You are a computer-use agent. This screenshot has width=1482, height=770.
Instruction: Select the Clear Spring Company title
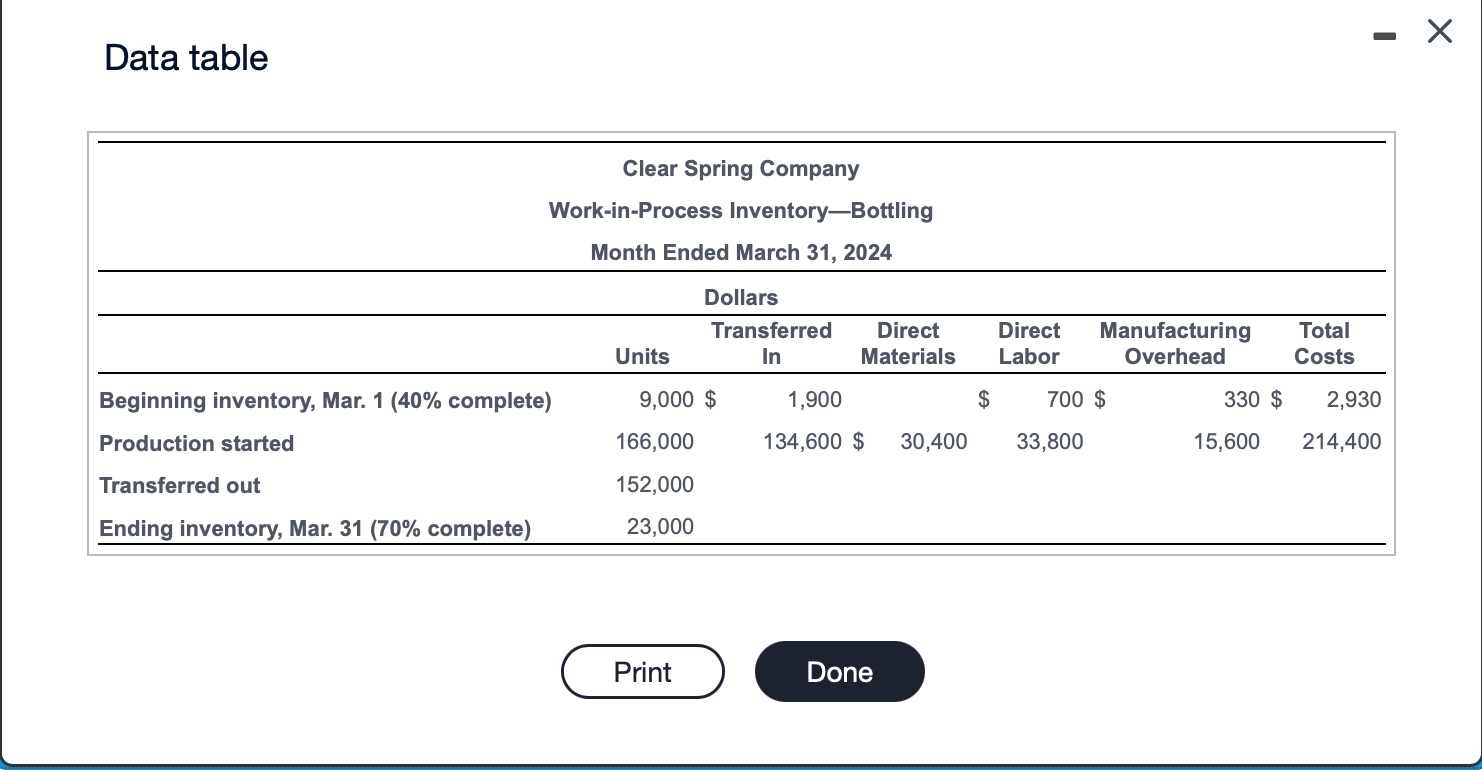coord(740,168)
